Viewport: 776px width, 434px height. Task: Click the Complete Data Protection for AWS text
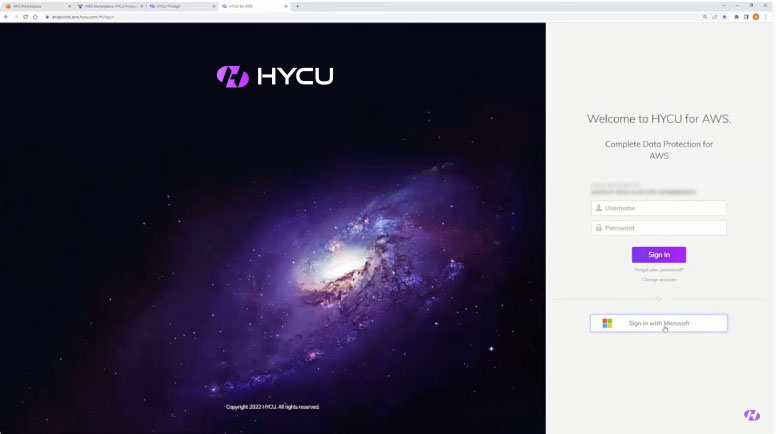659,149
